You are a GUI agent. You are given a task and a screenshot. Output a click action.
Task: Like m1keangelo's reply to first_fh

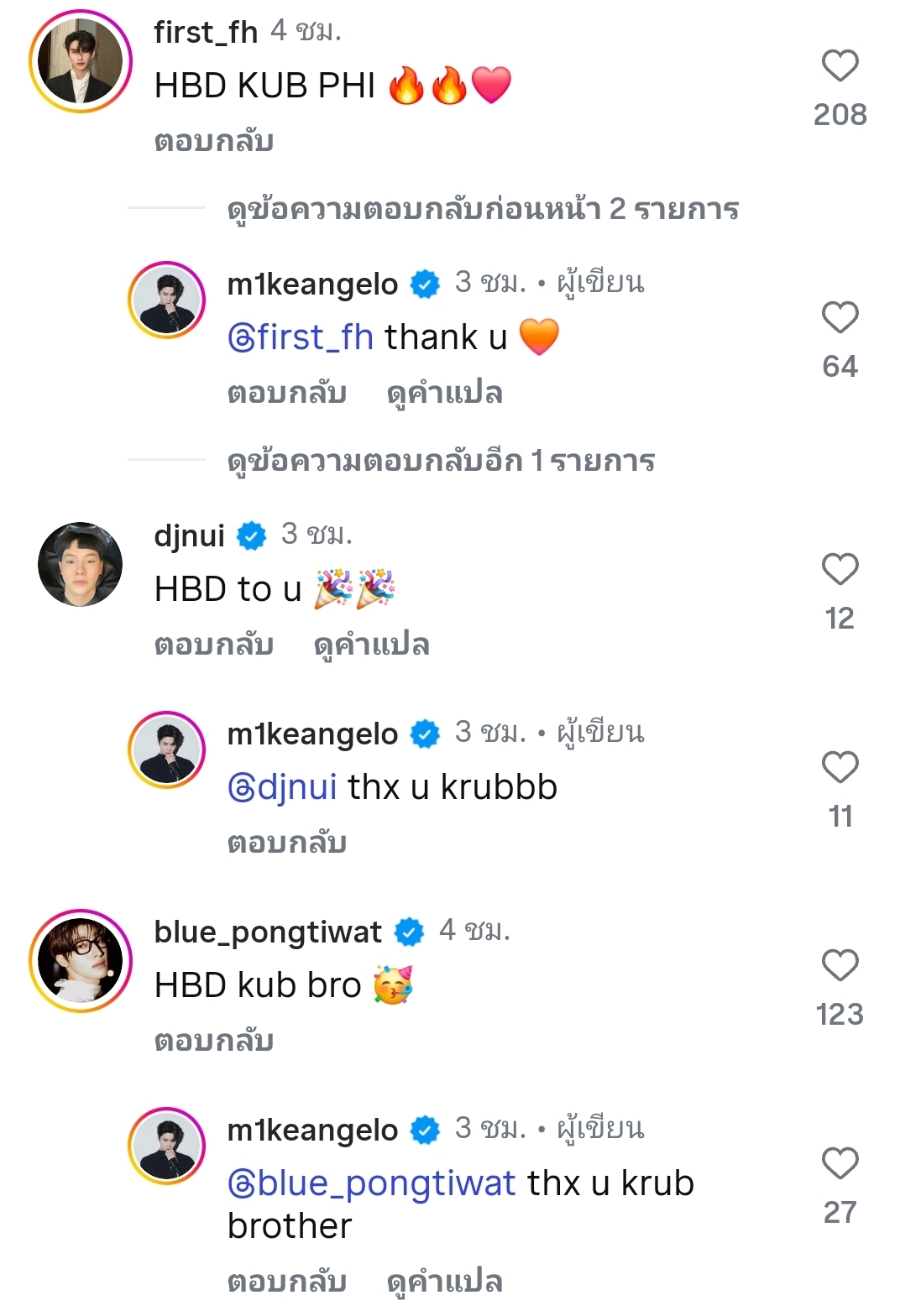pos(840,318)
